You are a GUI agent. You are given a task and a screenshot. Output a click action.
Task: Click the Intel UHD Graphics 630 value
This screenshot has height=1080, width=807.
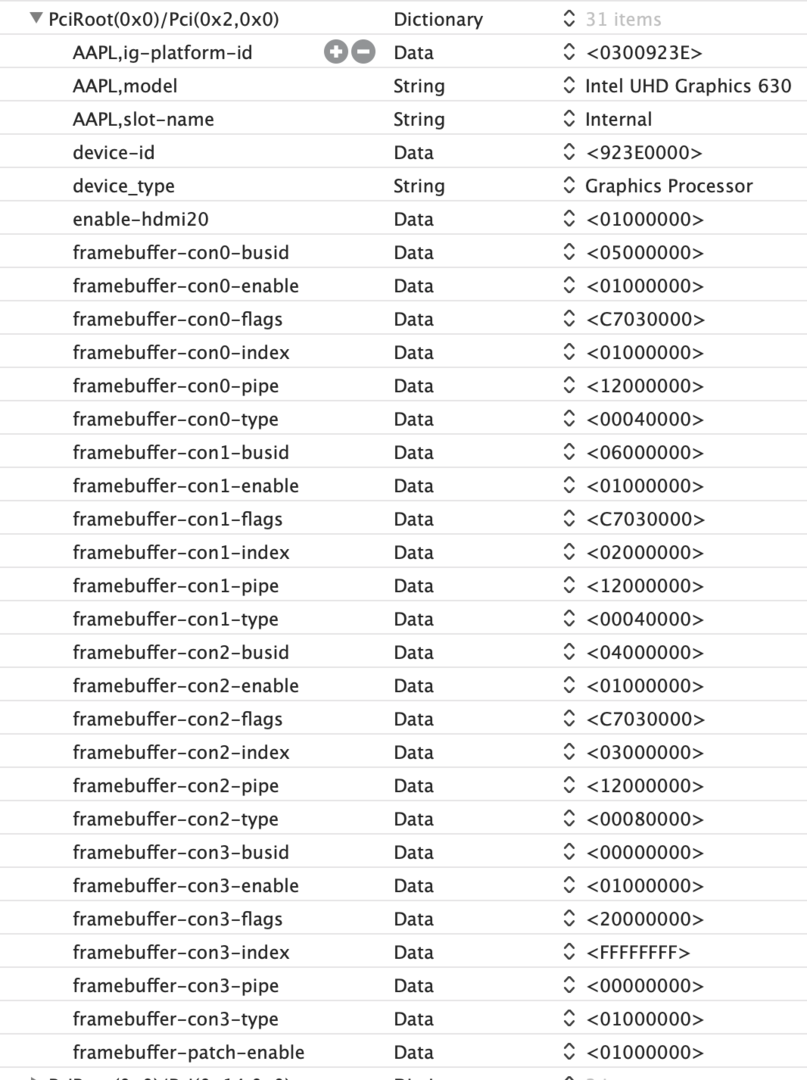pyautogui.click(x=688, y=86)
